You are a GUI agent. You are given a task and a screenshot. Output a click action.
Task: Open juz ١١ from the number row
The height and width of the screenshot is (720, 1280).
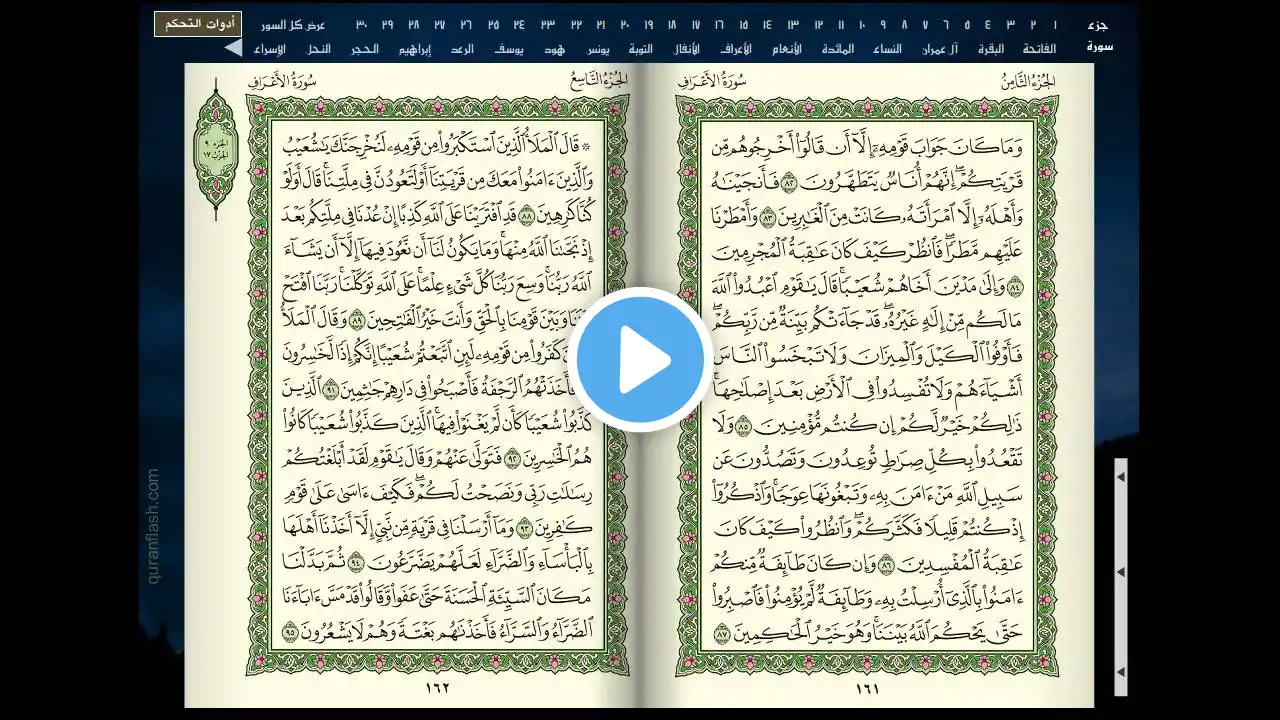tap(841, 24)
